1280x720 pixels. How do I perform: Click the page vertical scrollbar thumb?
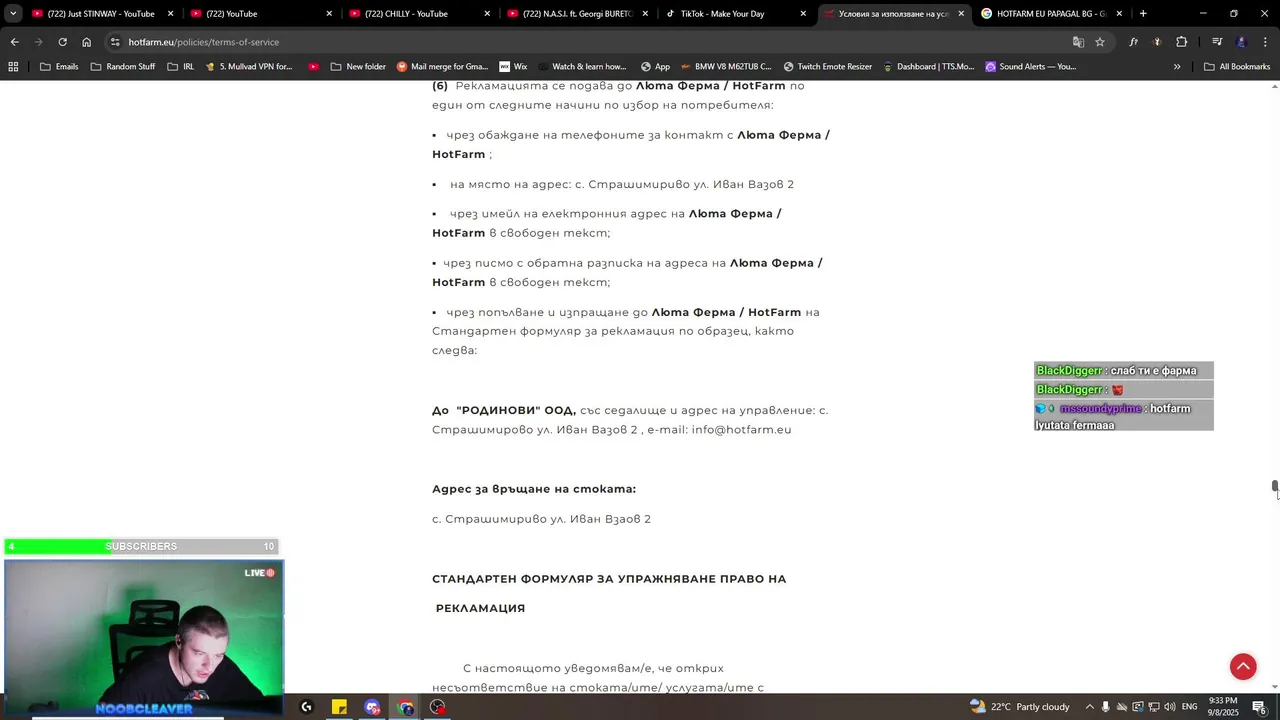(1275, 488)
